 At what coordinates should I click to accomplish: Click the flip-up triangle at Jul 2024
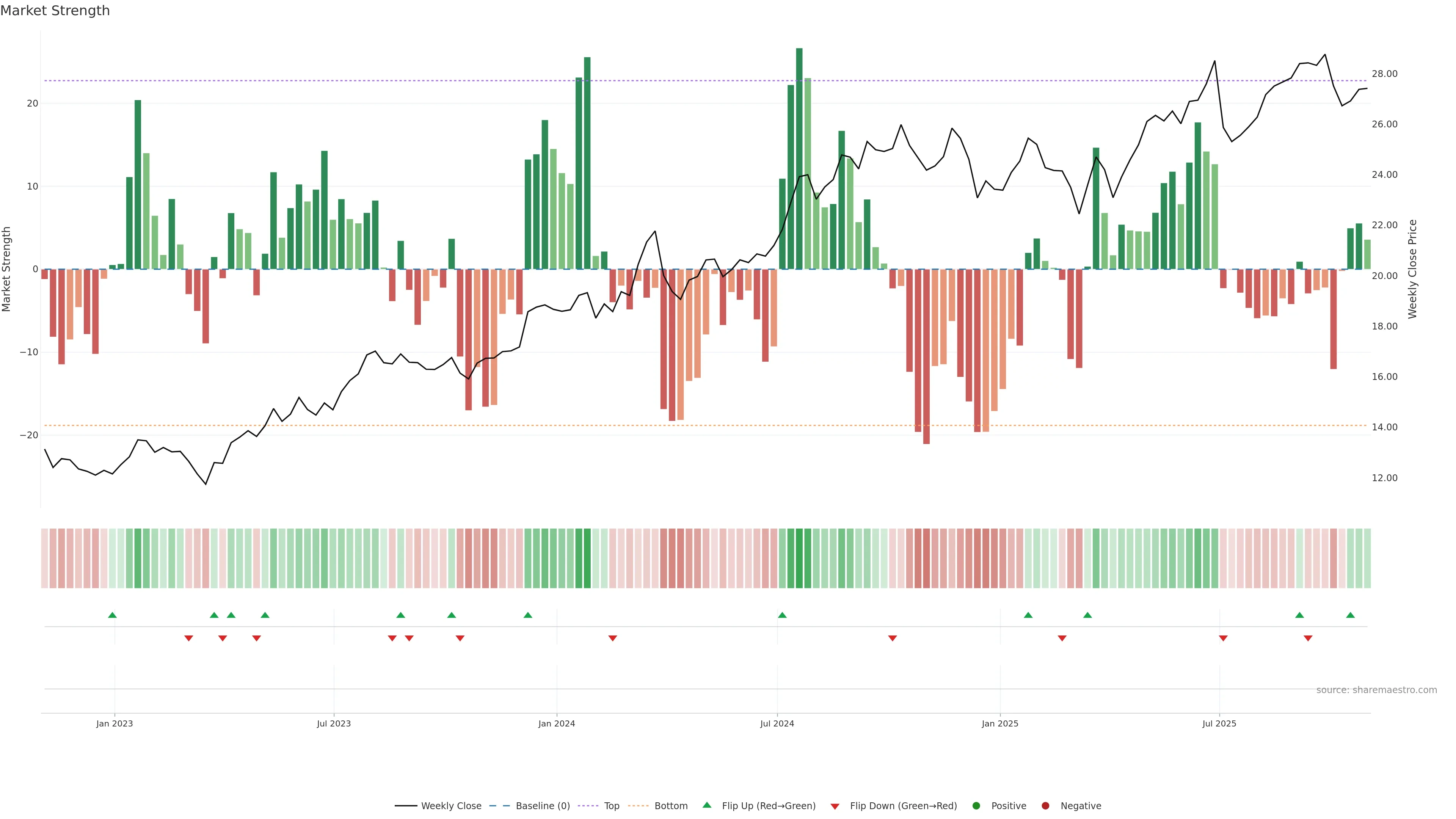pos(782,615)
